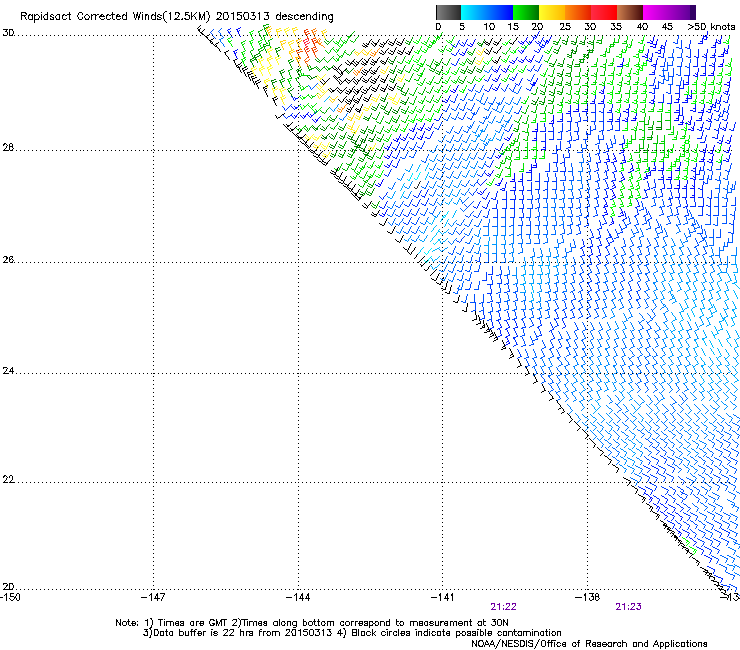The image size is (740, 650).
Task: Click the gray 0-5 knots color swatch
Action: [x=448, y=12]
